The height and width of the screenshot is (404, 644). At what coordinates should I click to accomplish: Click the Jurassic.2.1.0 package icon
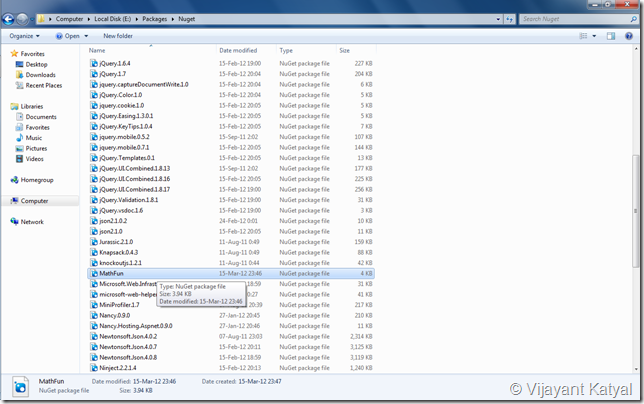[94, 242]
